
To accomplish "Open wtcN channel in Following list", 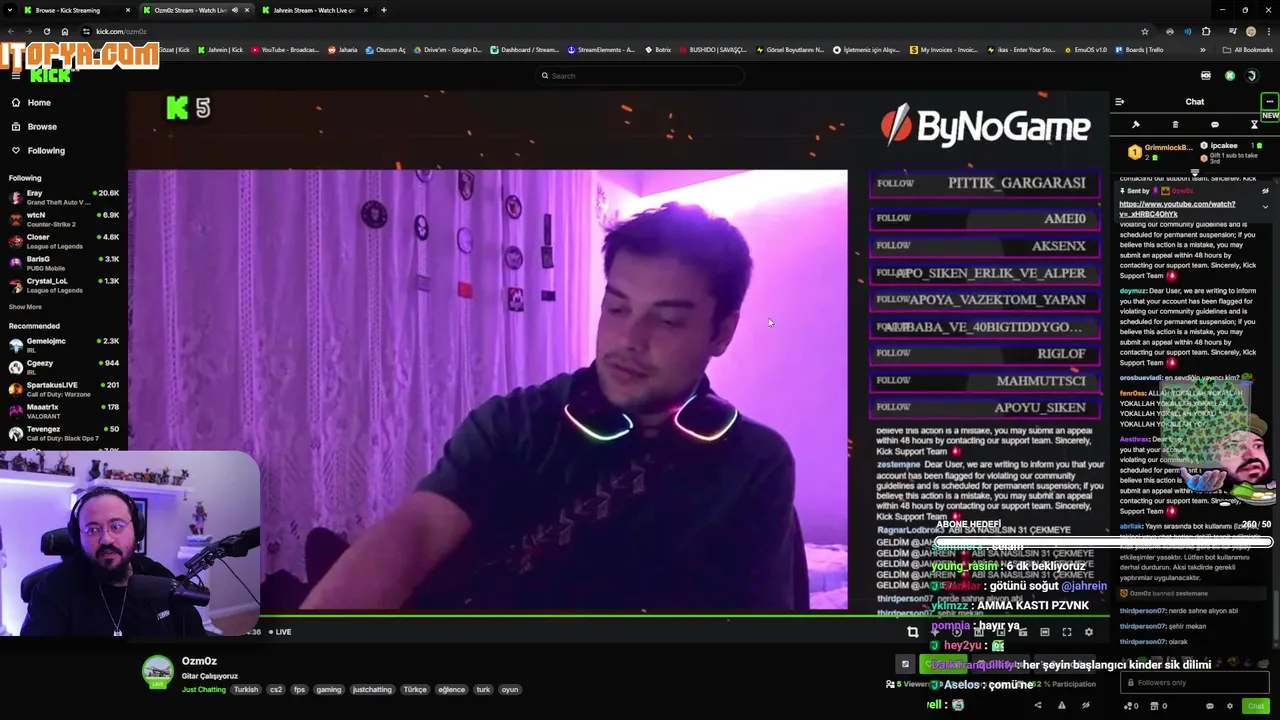I will (x=64, y=219).
